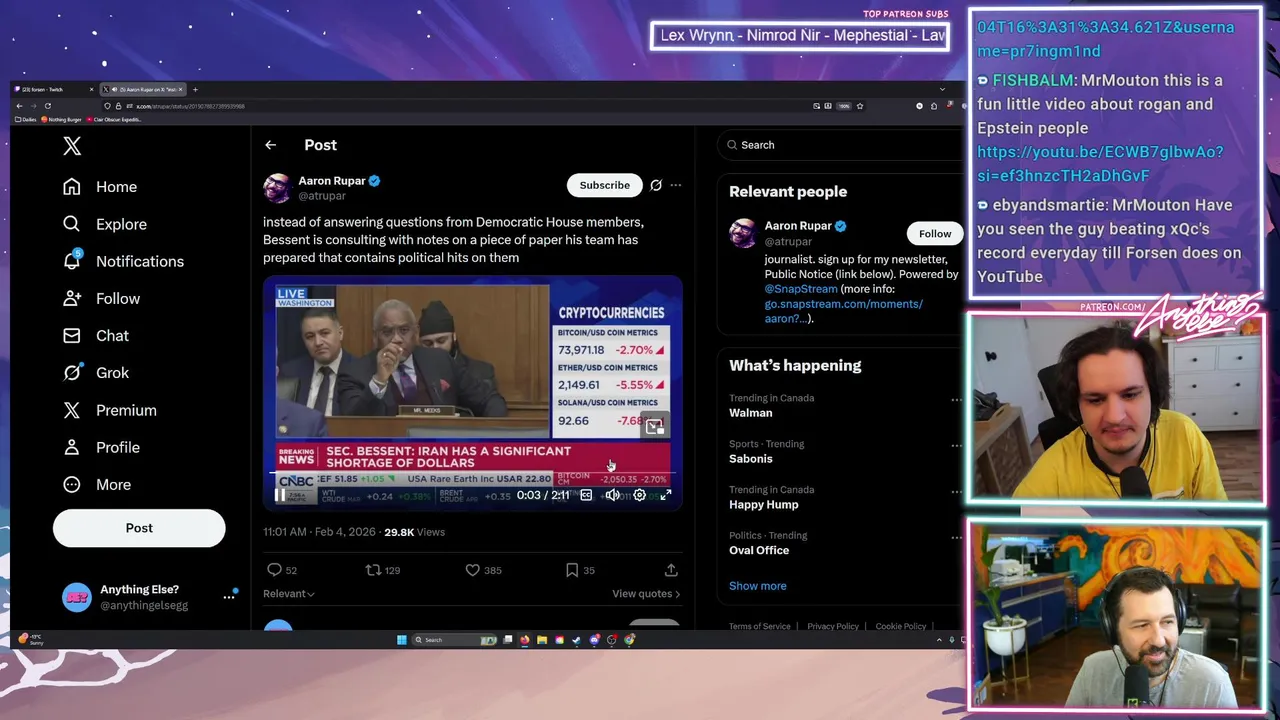This screenshot has width=1280, height=720.
Task: Pause the video
Action: coord(279,495)
